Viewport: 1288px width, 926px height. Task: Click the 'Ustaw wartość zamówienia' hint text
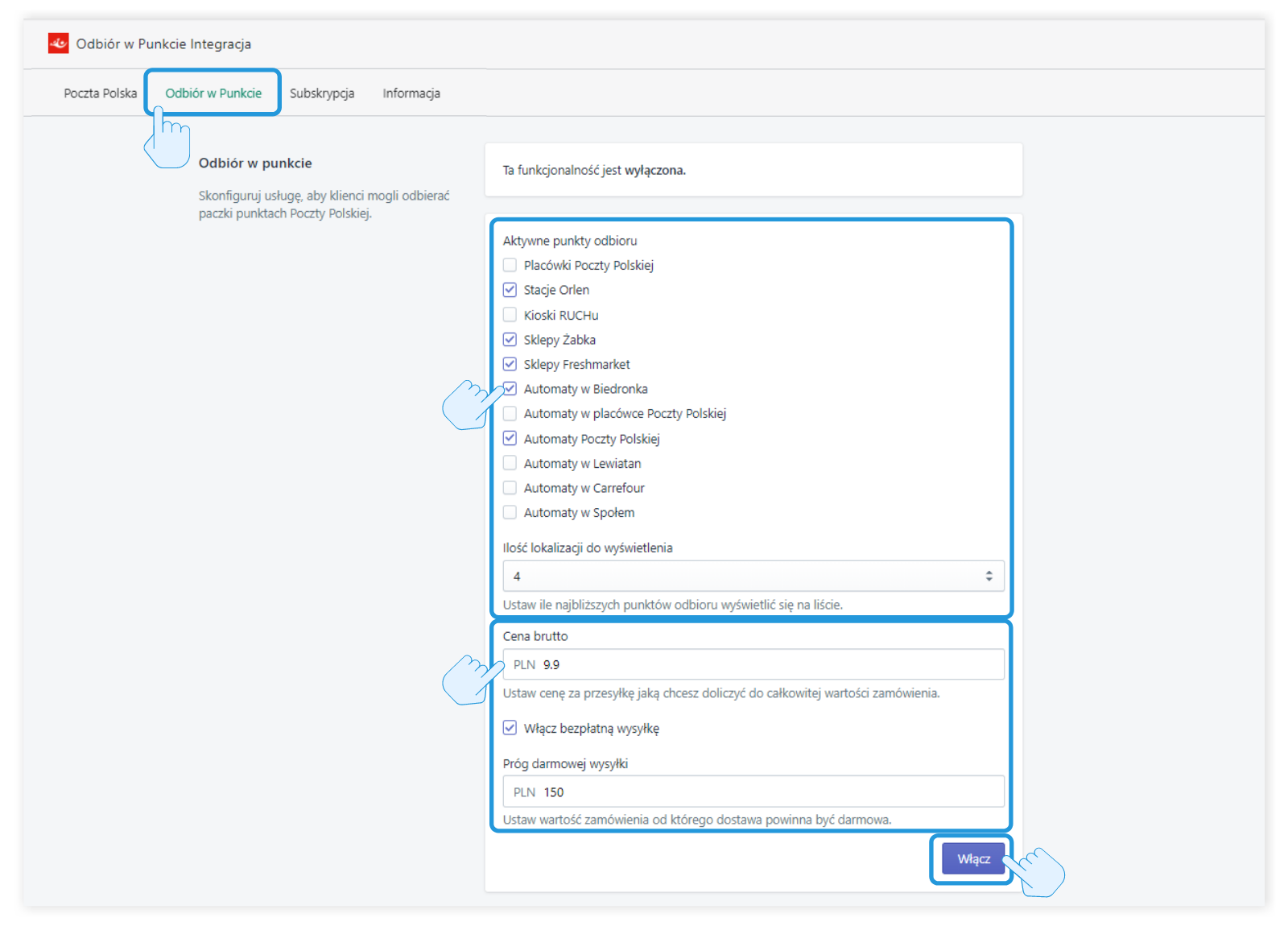click(697, 820)
